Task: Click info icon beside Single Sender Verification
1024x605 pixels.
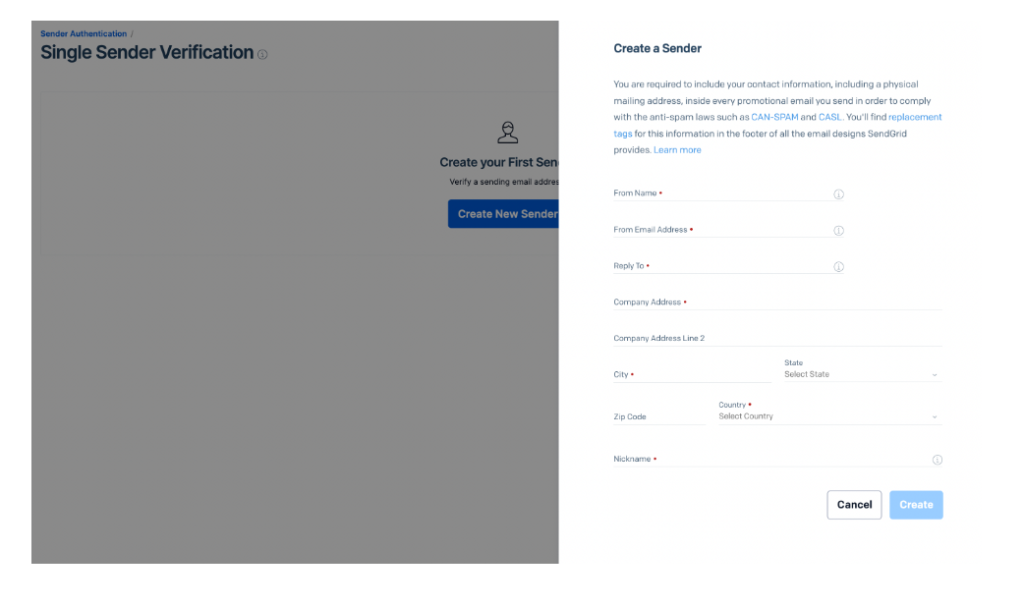Action: tap(262, 55)
